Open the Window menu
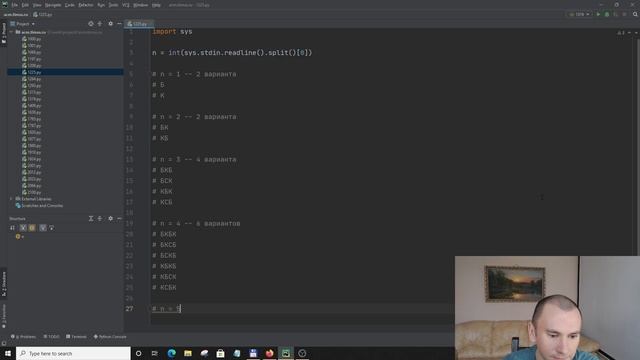This screenshot has width=640, height=360. tap(140, 5)
